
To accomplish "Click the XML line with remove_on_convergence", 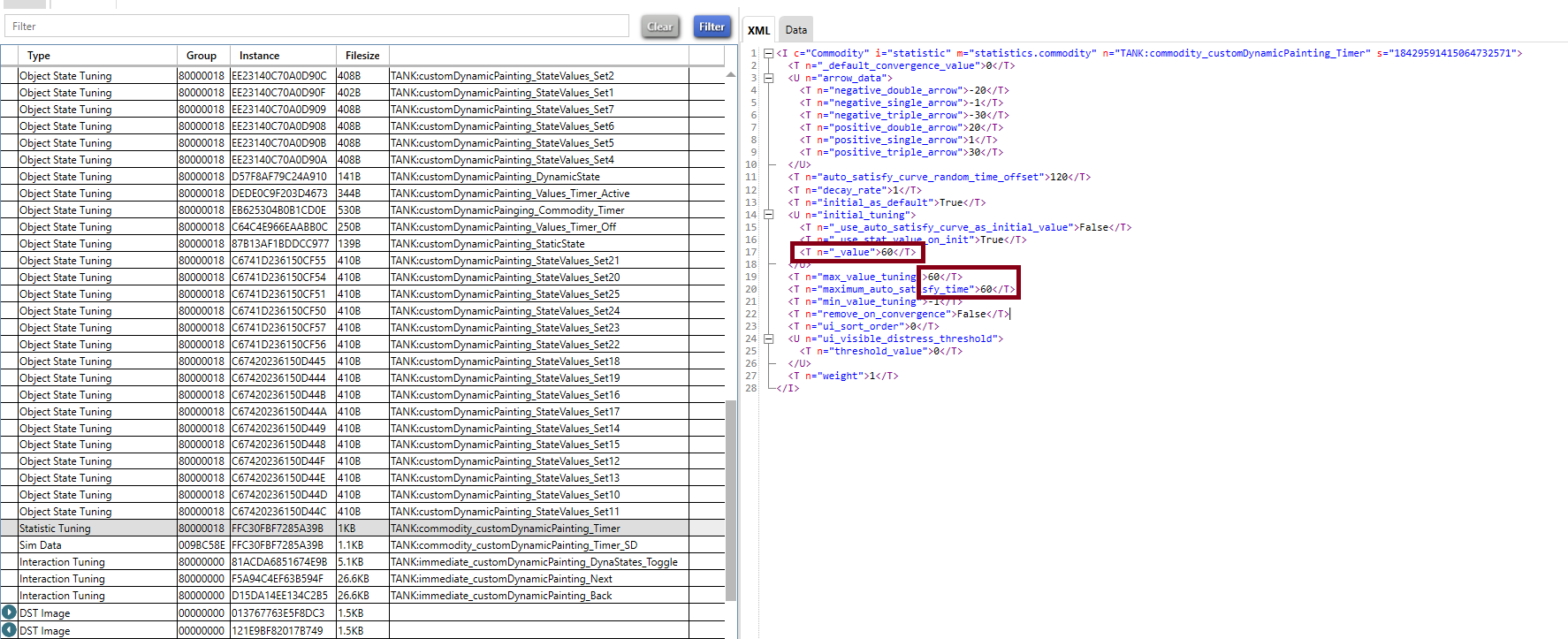I will 898,314.
